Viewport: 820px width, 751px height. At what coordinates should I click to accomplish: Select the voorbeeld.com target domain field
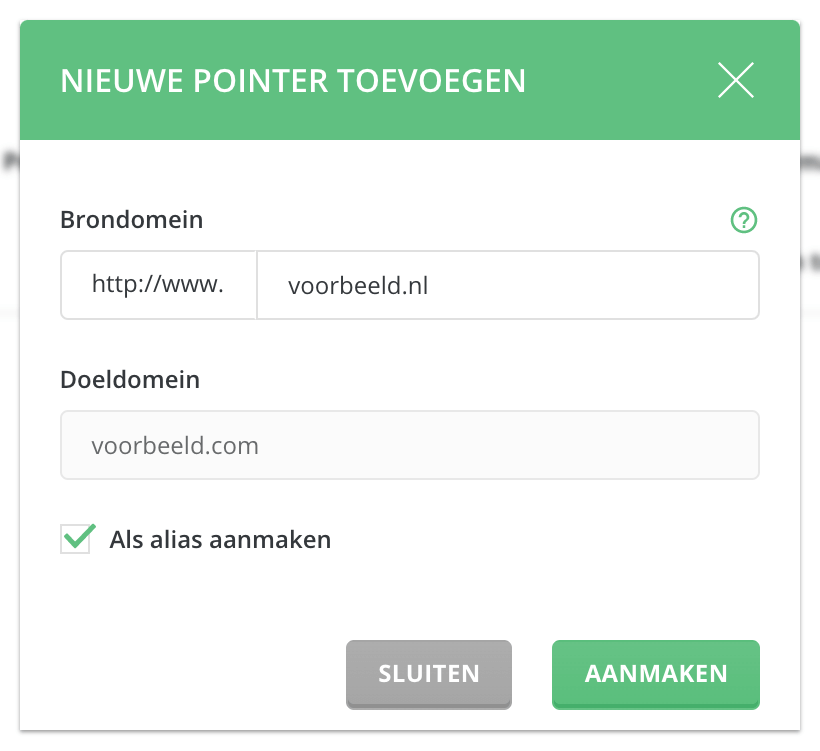[410, 445]
